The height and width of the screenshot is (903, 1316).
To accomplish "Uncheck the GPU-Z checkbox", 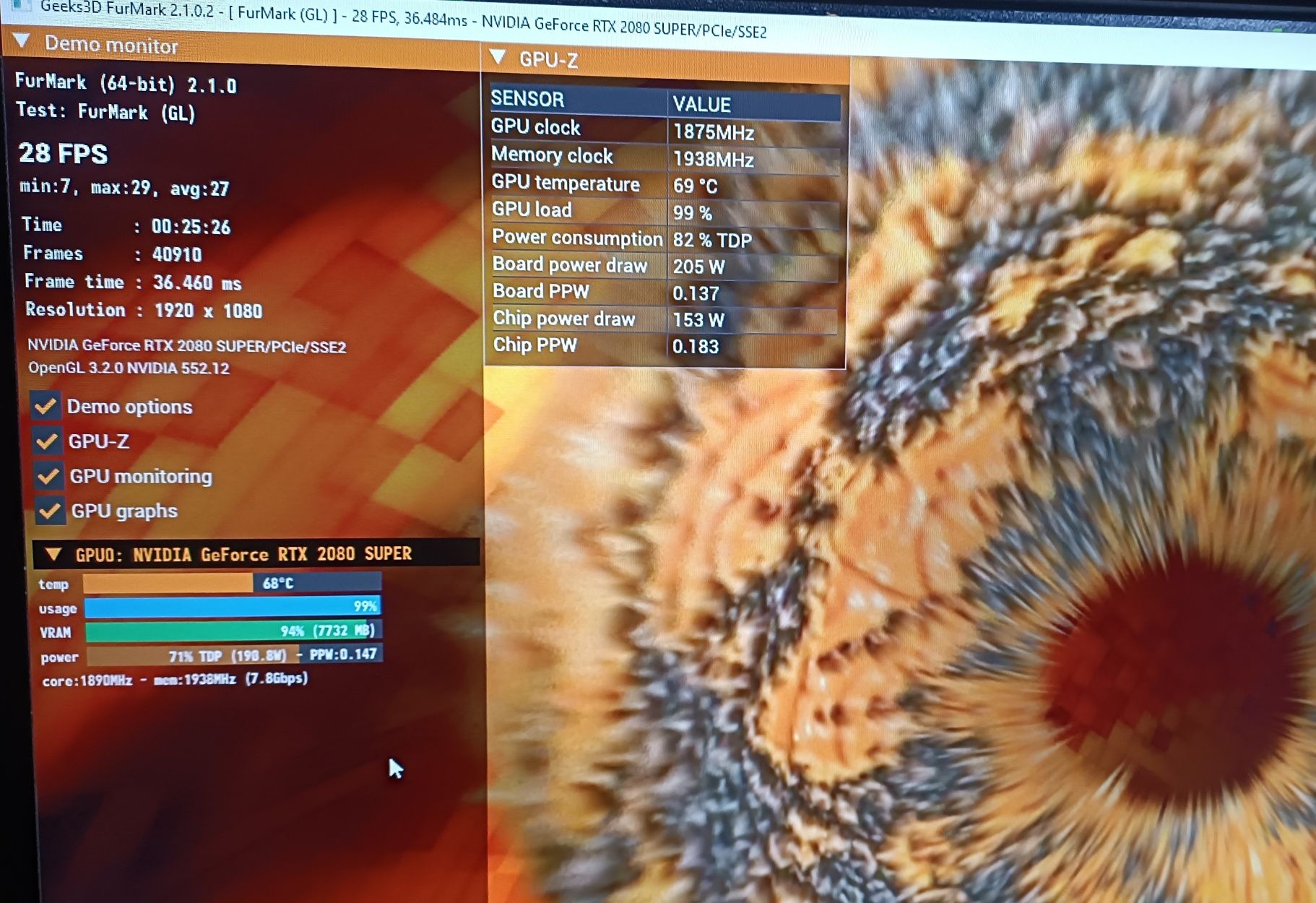I will point(48,441).
